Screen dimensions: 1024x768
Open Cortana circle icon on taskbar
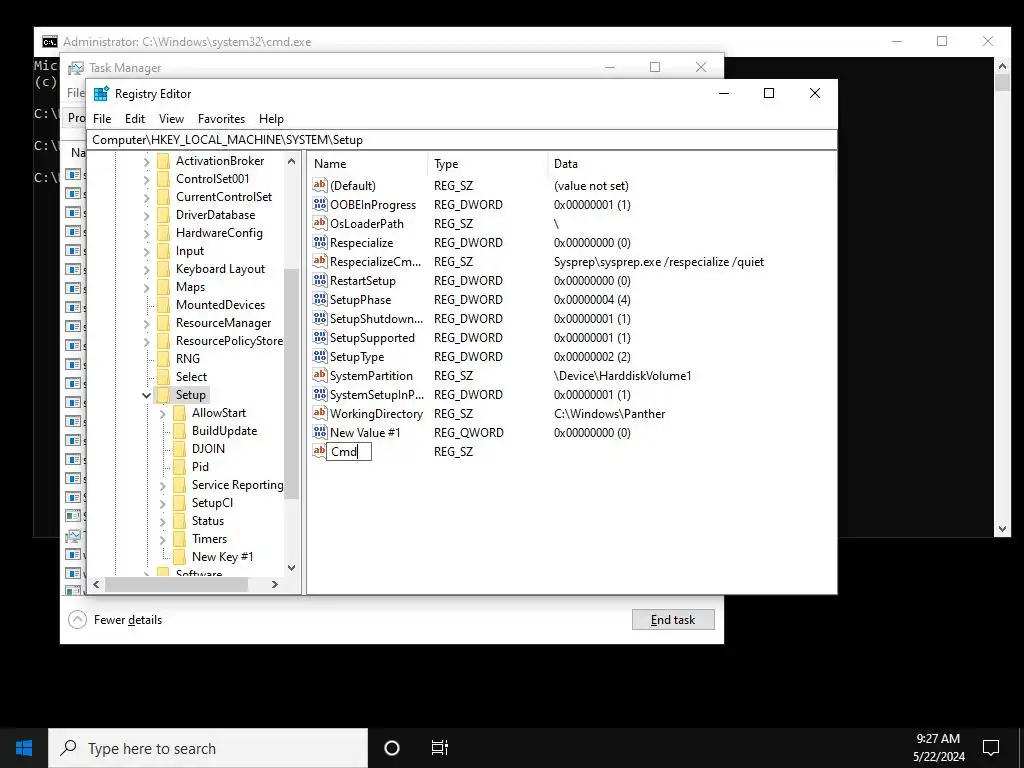click(x=392, y=748)
